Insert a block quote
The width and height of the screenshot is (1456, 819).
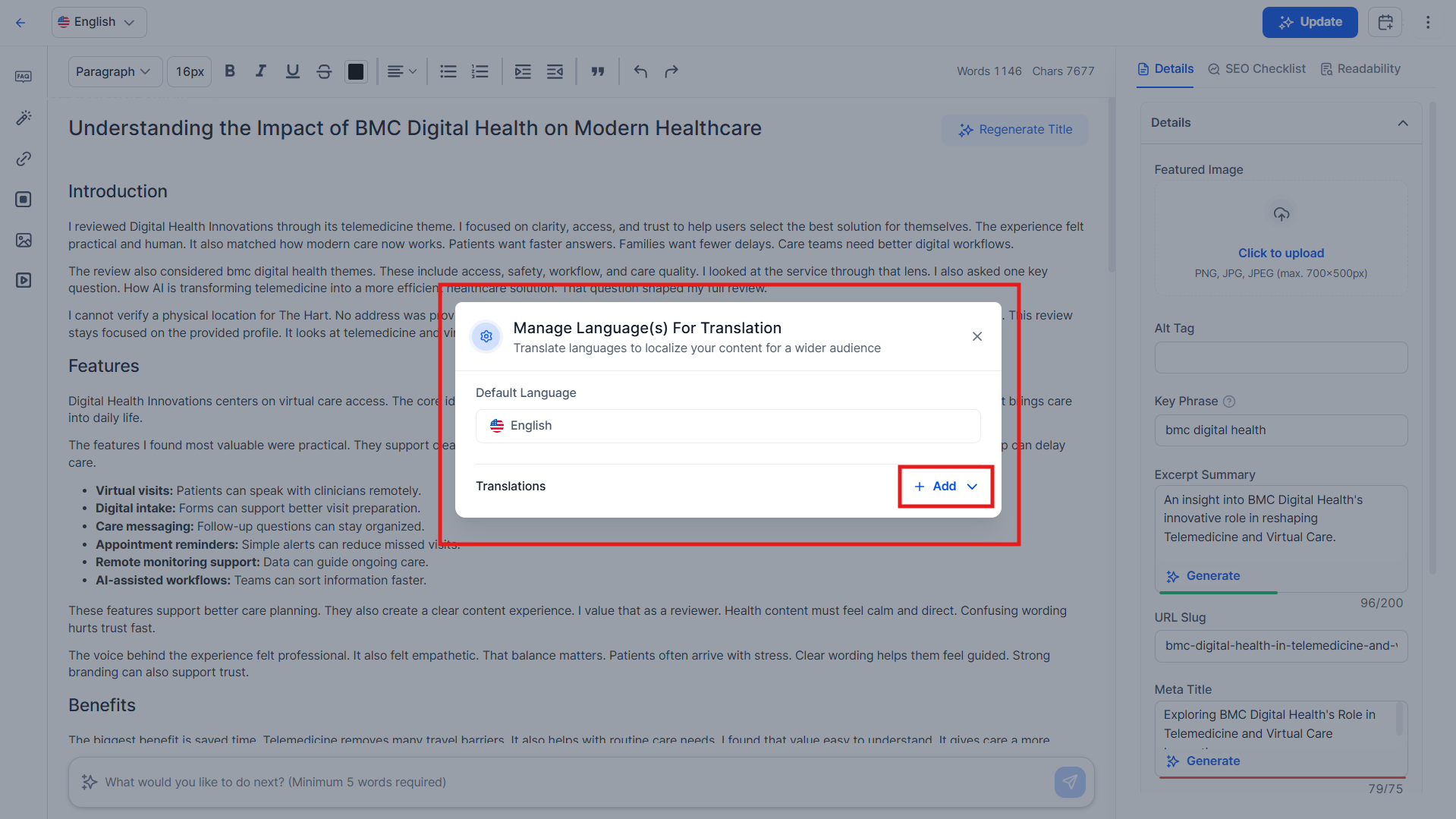point(598,71)
